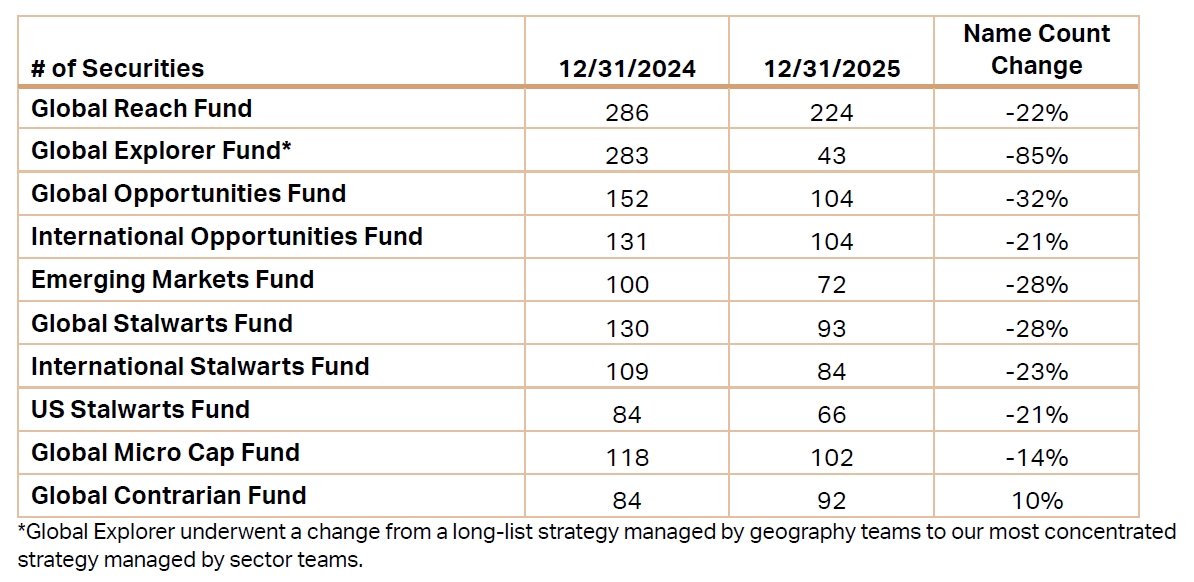
Task: Click the "# of Securities" column header
Action: click(117, 68)
